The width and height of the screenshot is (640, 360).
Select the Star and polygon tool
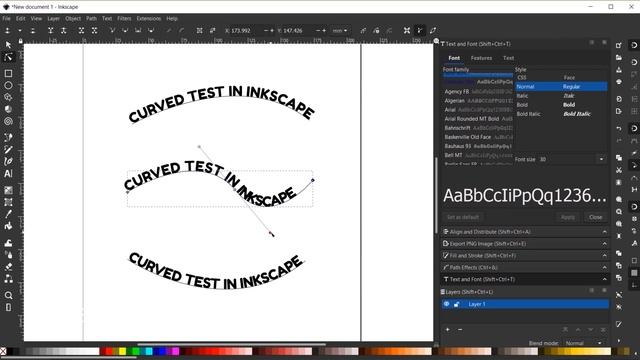[x=8, y=97]
